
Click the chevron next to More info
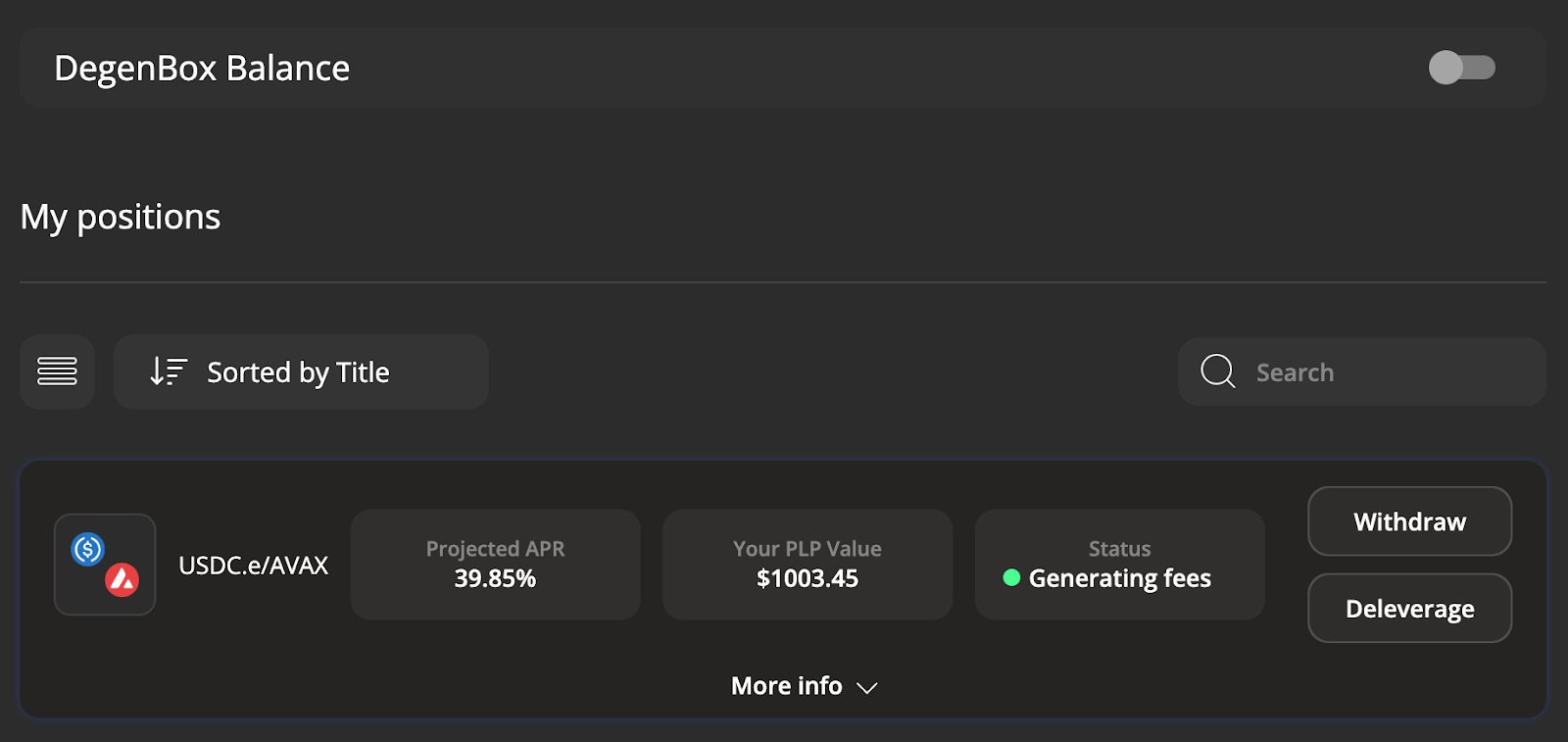coord(866,688)
